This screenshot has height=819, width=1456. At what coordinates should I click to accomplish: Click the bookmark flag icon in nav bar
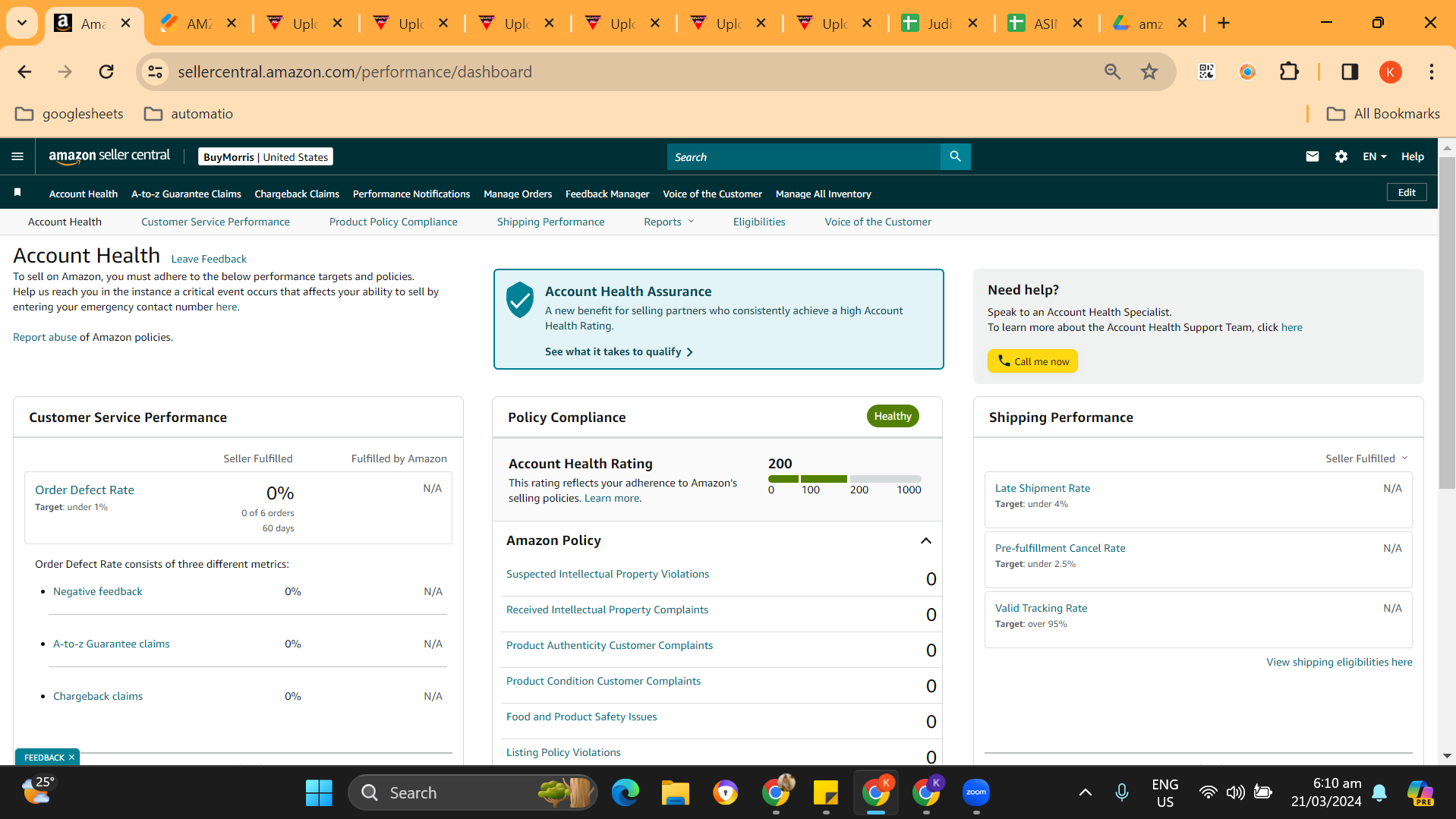pyautogui.click(x=17, y=193)
